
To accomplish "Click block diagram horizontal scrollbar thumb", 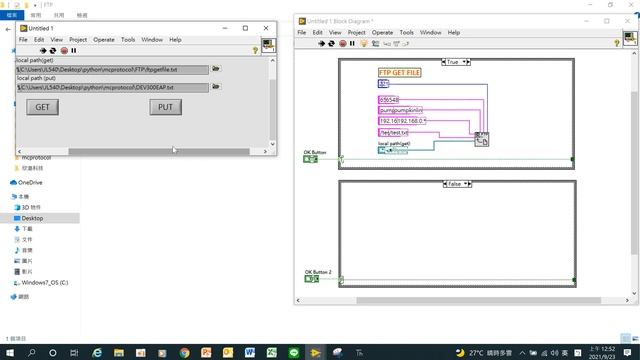I will [478, 300].
